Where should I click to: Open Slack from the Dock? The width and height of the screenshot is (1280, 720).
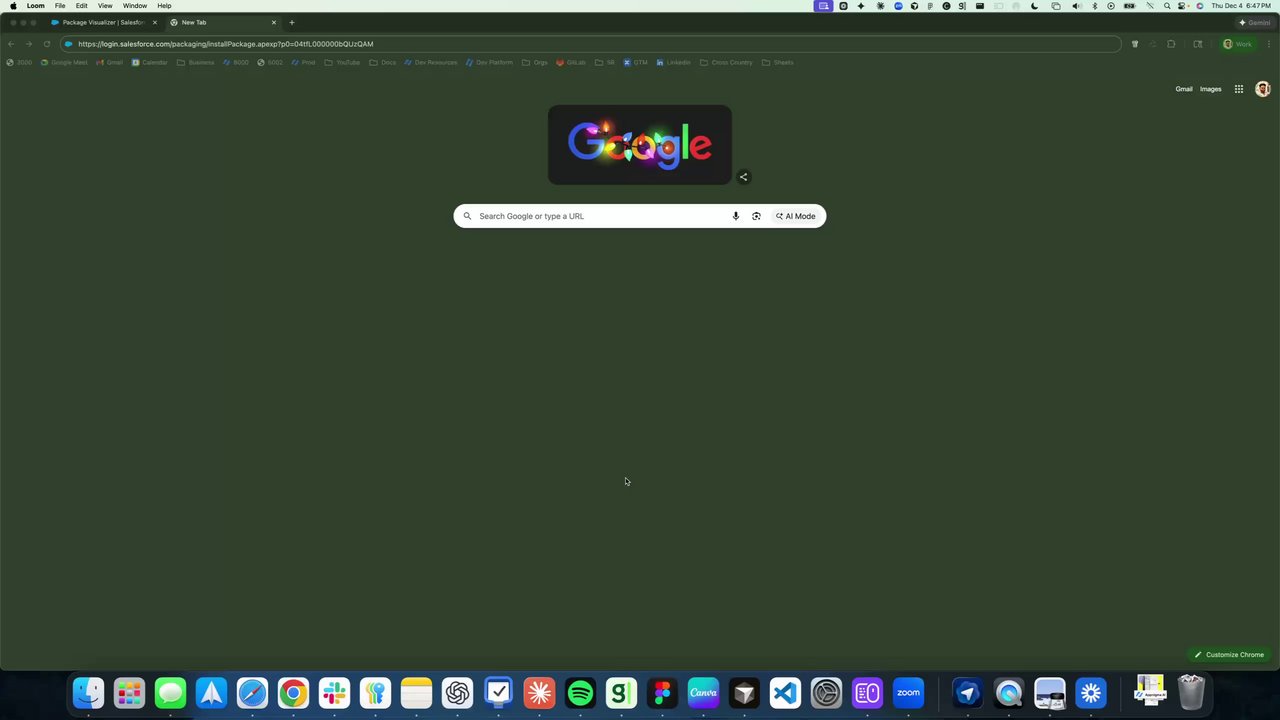pos(334,693)
